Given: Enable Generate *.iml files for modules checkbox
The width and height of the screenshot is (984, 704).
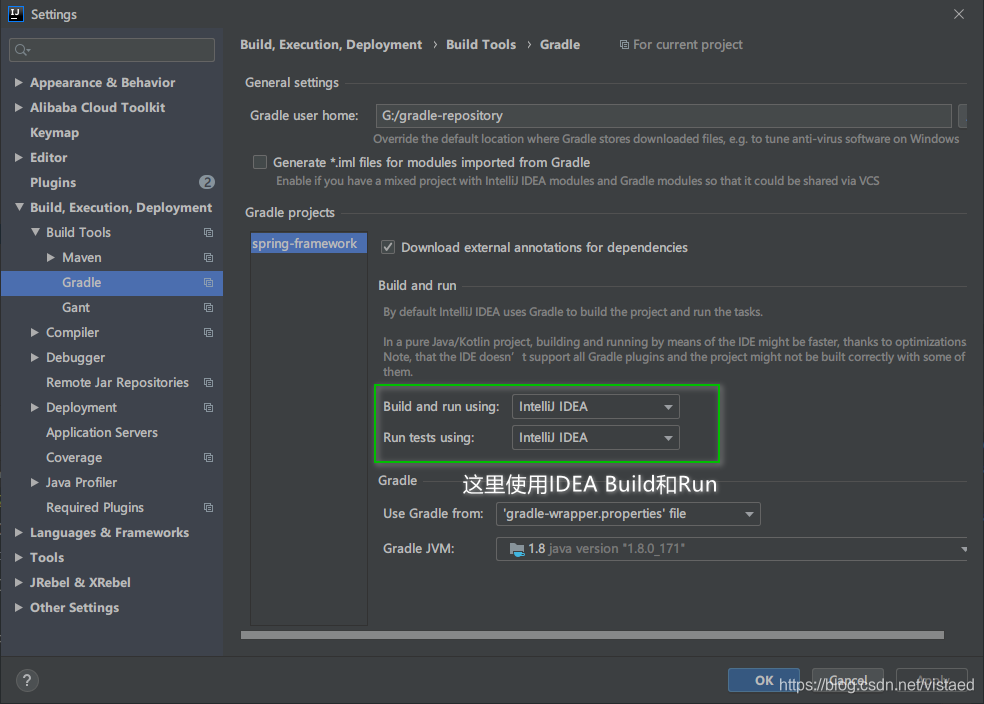Looking at the screenshot, I should (x=260, y=163).
